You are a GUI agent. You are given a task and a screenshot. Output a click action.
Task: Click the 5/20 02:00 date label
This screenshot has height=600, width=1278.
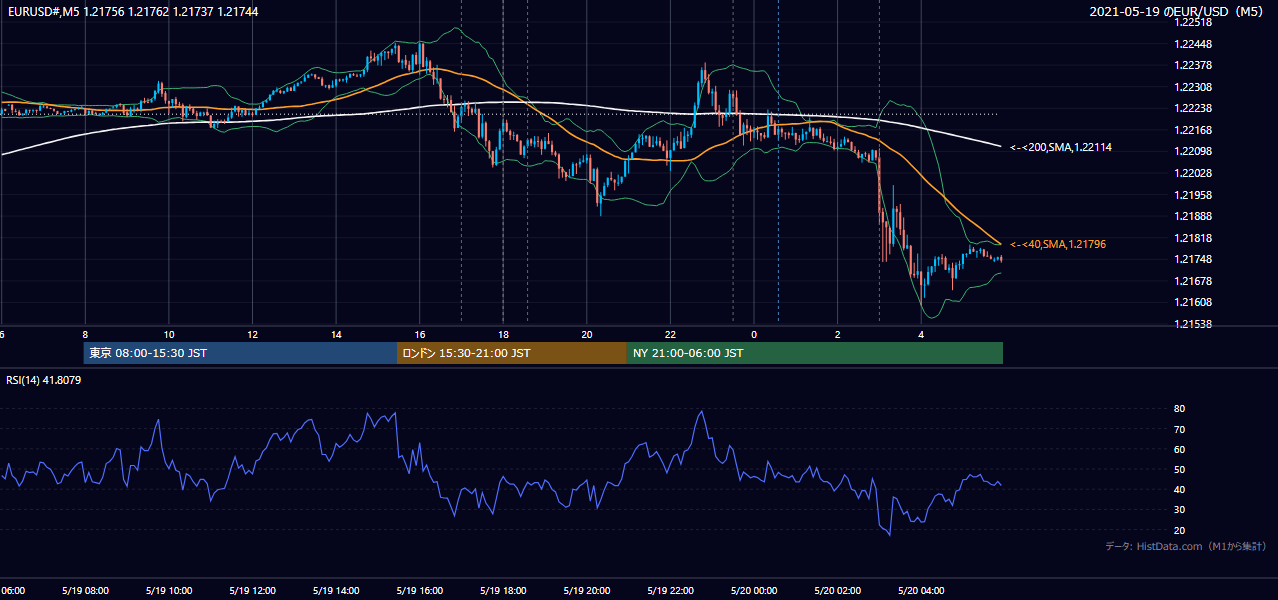pyautogui.click(x=836, y=590)
